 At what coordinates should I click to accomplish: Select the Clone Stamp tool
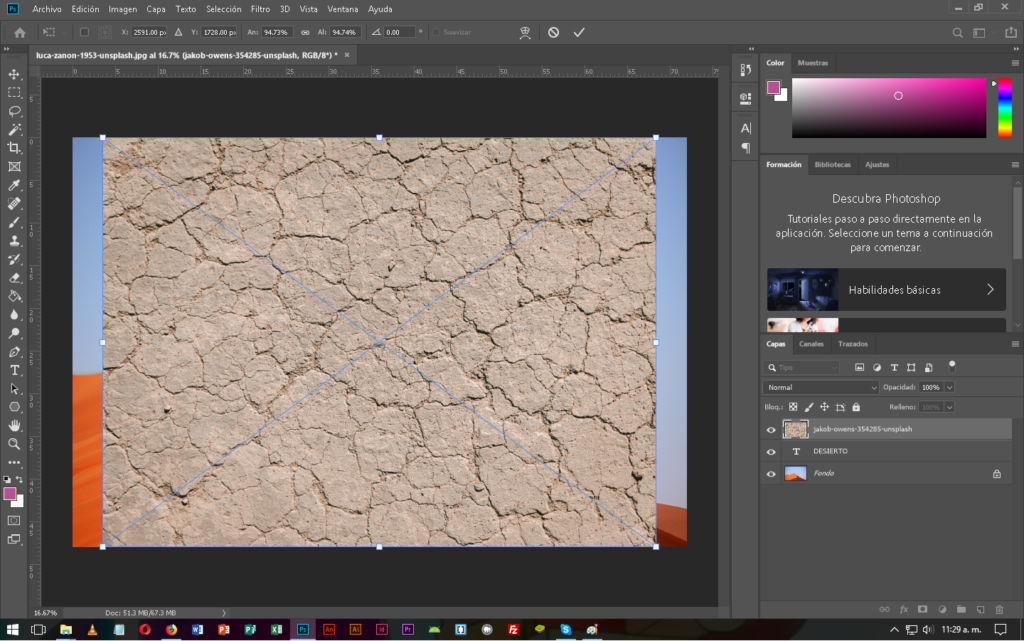point(14,241)
